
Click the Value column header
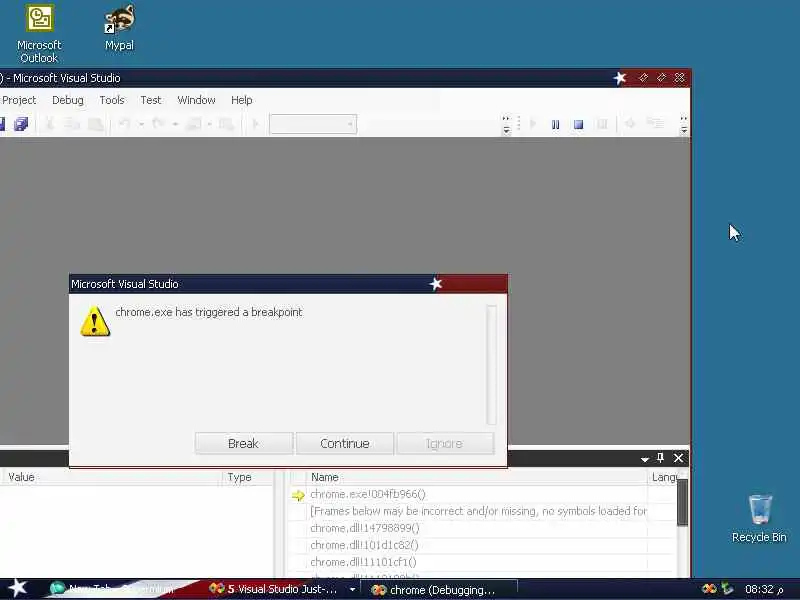click(111, 477)
